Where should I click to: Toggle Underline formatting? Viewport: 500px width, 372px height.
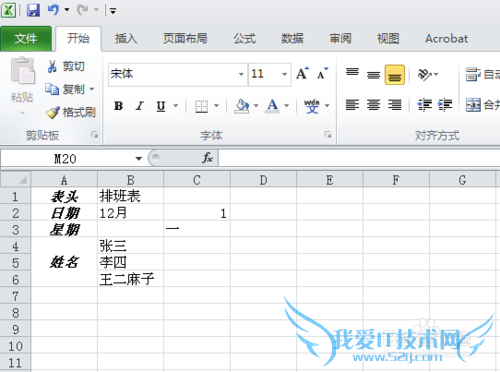pyautogui.click(x=161, y=106)
